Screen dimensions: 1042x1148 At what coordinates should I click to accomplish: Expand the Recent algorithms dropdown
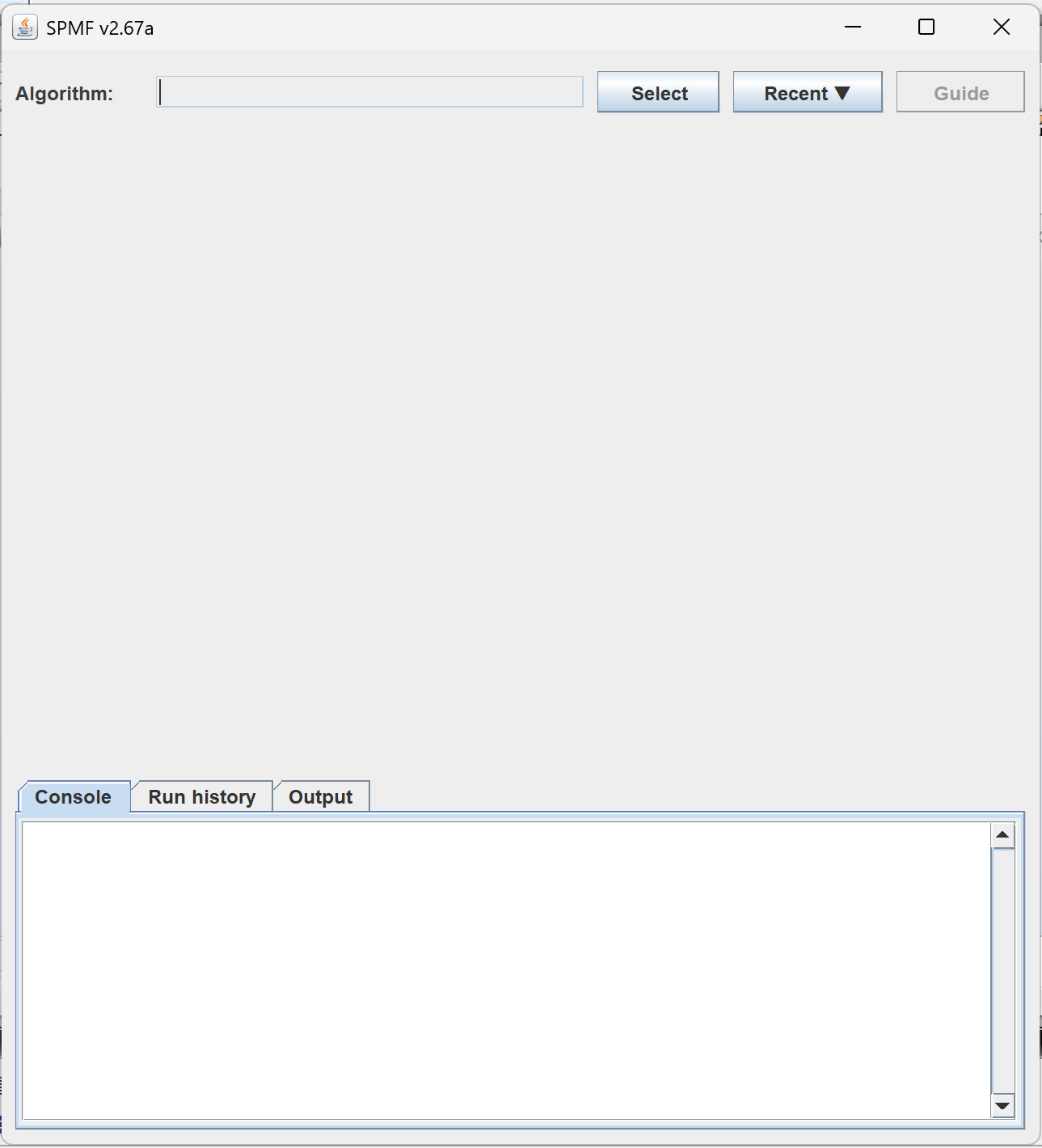tap(808, 92)
